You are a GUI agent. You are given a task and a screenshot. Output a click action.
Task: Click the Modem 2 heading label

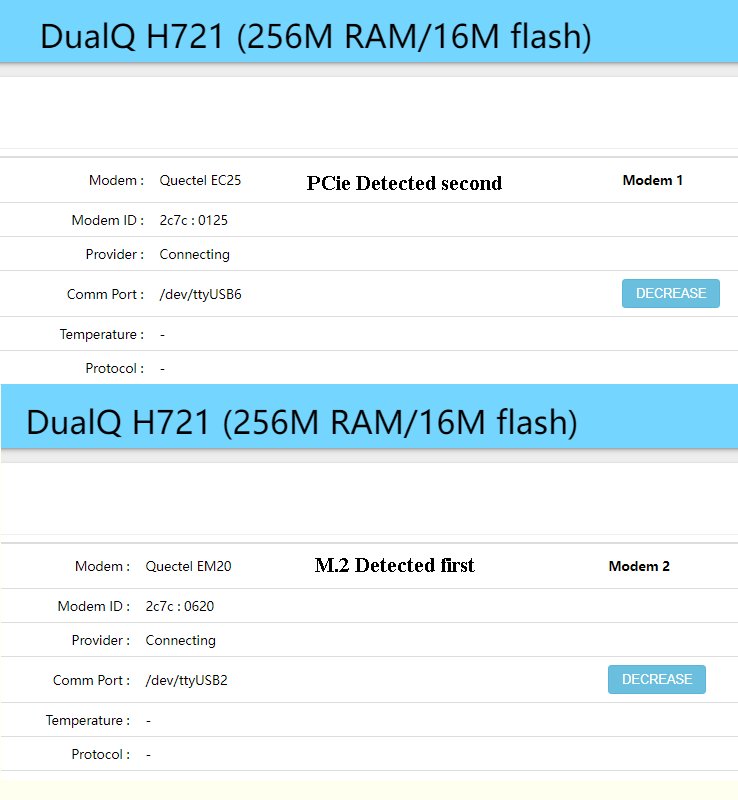click(639, 566)
